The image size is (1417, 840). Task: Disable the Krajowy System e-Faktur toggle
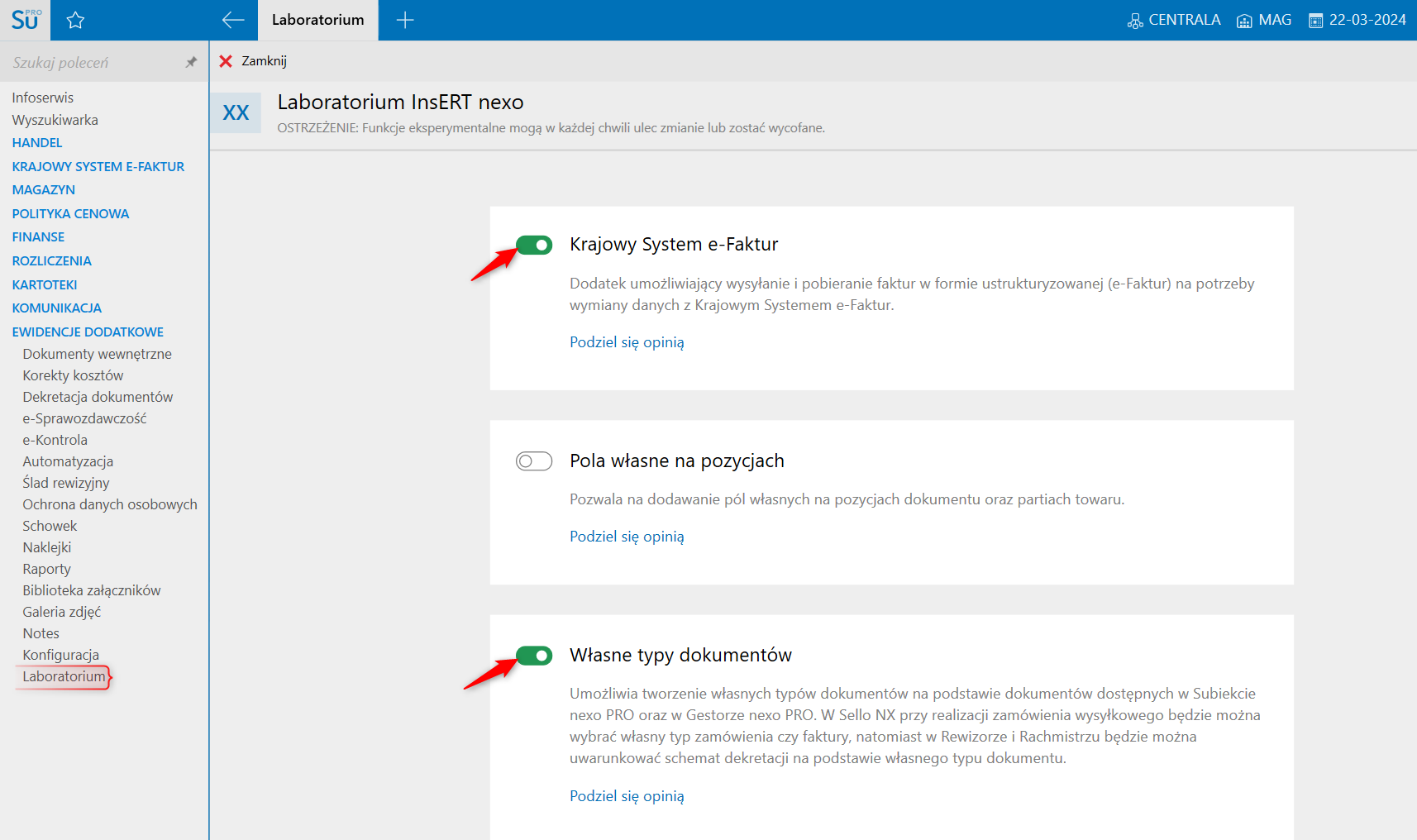534,245
